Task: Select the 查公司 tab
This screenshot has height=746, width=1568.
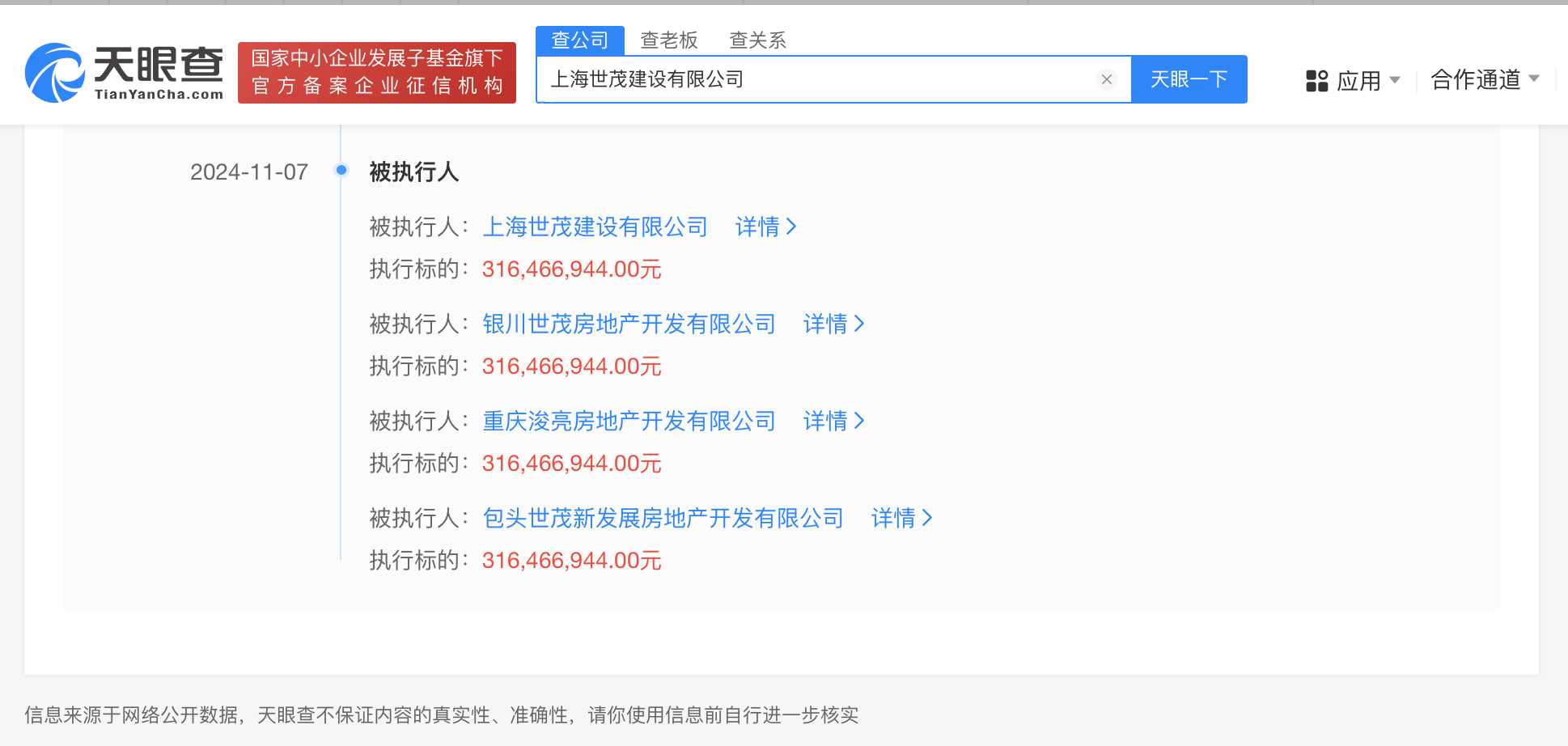Action: (579, 40)
